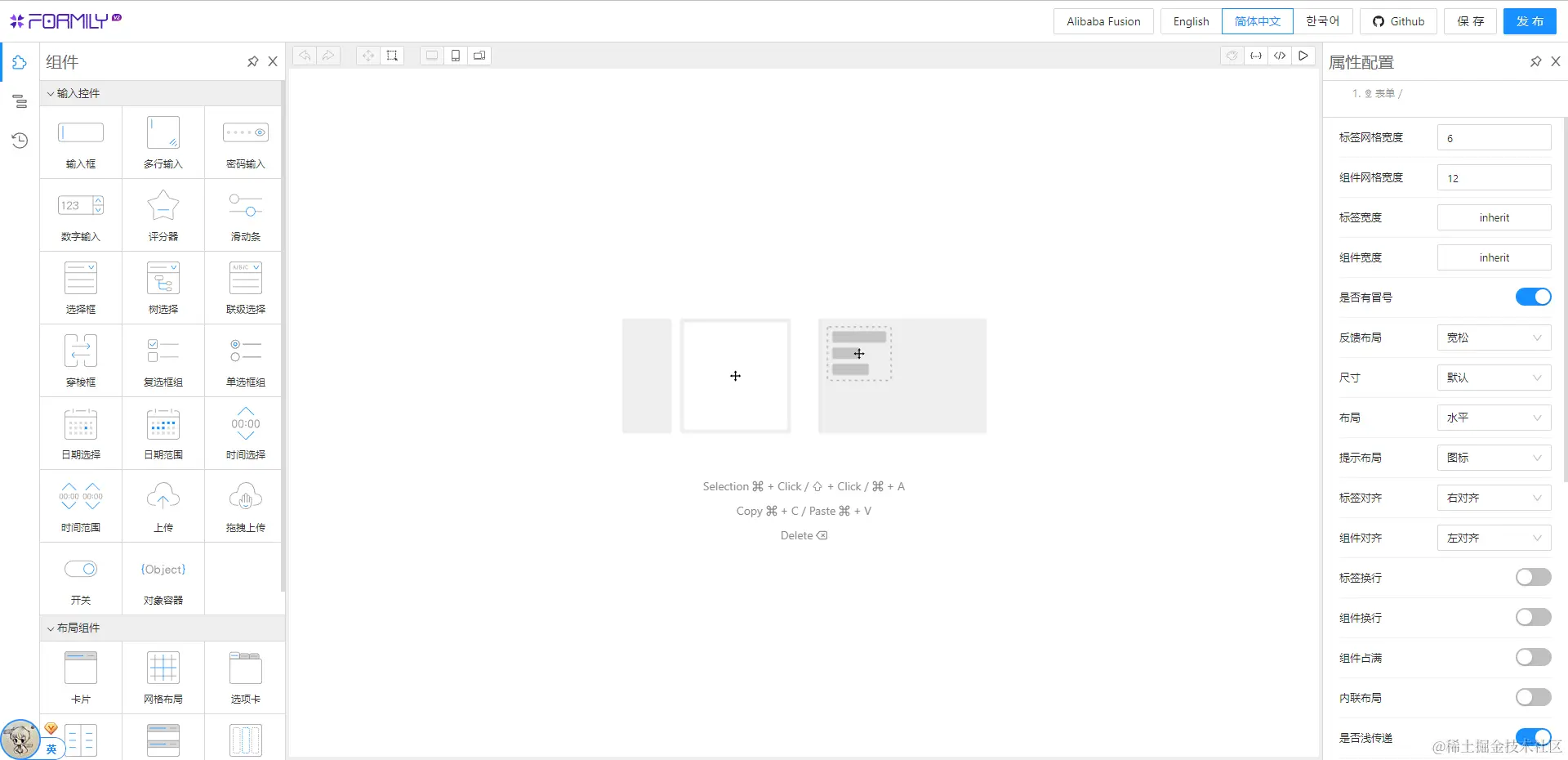Open the theme palette picker
This screenshot has width=1568, height=760.
tap(1232, 56)
